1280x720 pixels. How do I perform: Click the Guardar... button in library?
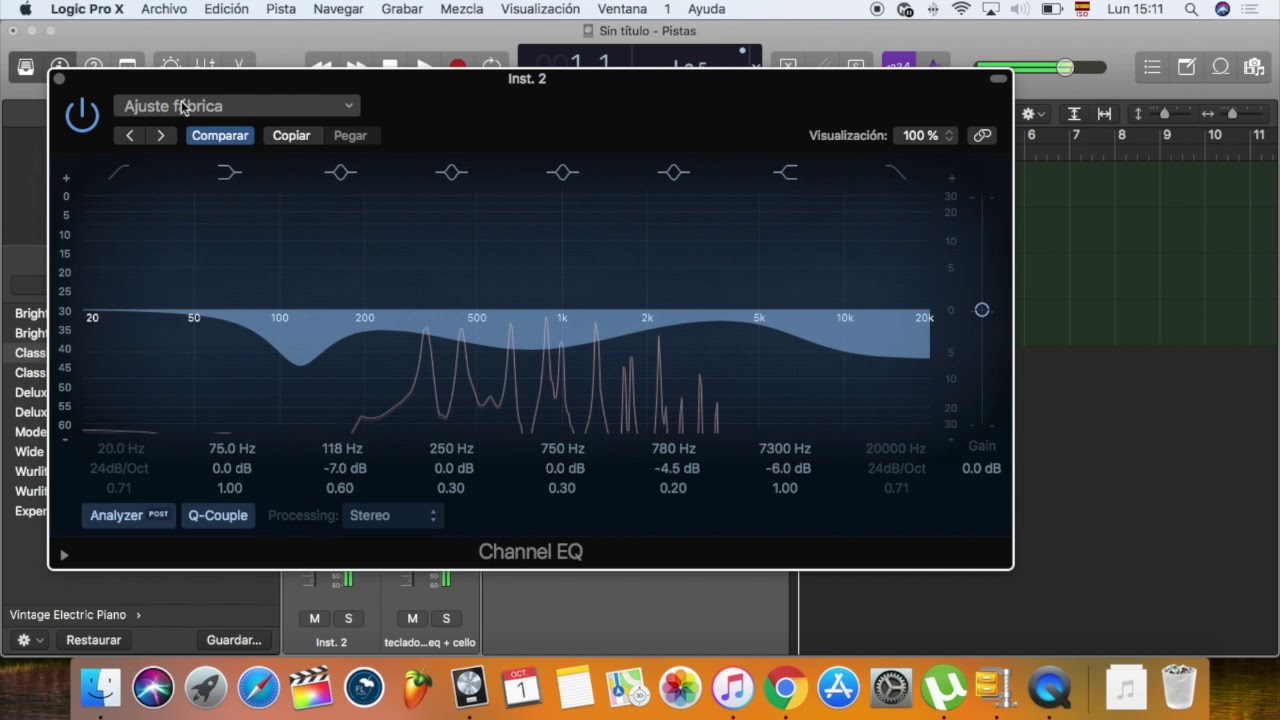point(234,640)
